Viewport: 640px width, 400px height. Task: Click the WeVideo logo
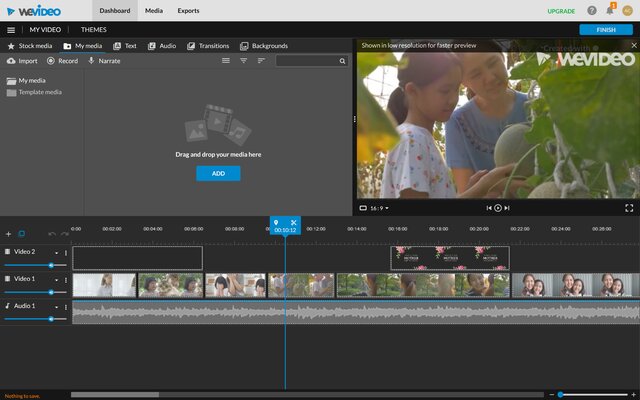click(x=34, y=11)
